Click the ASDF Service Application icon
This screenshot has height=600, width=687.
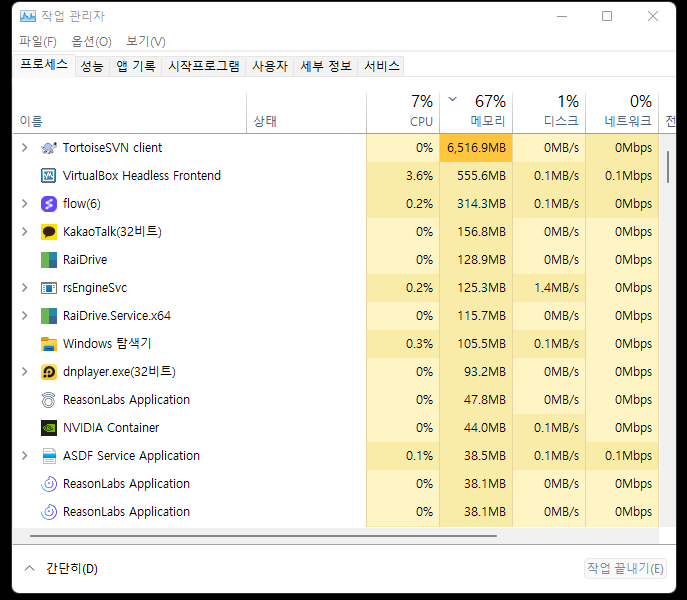[x=49, y=456]
